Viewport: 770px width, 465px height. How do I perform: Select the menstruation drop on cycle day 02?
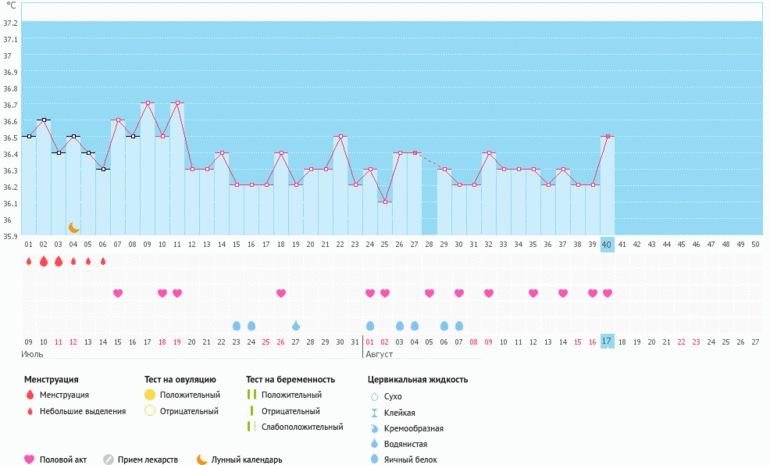click(43, 262)
